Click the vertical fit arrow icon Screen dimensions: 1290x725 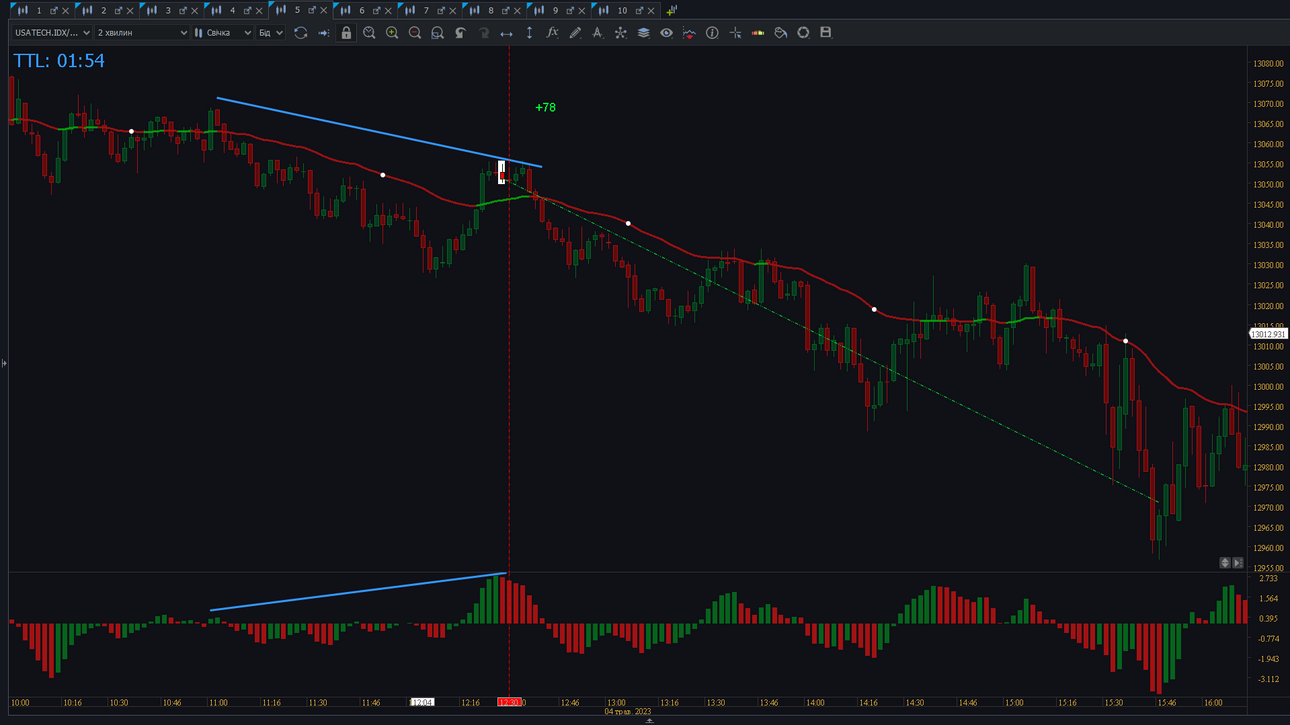[x=529, y=33]
